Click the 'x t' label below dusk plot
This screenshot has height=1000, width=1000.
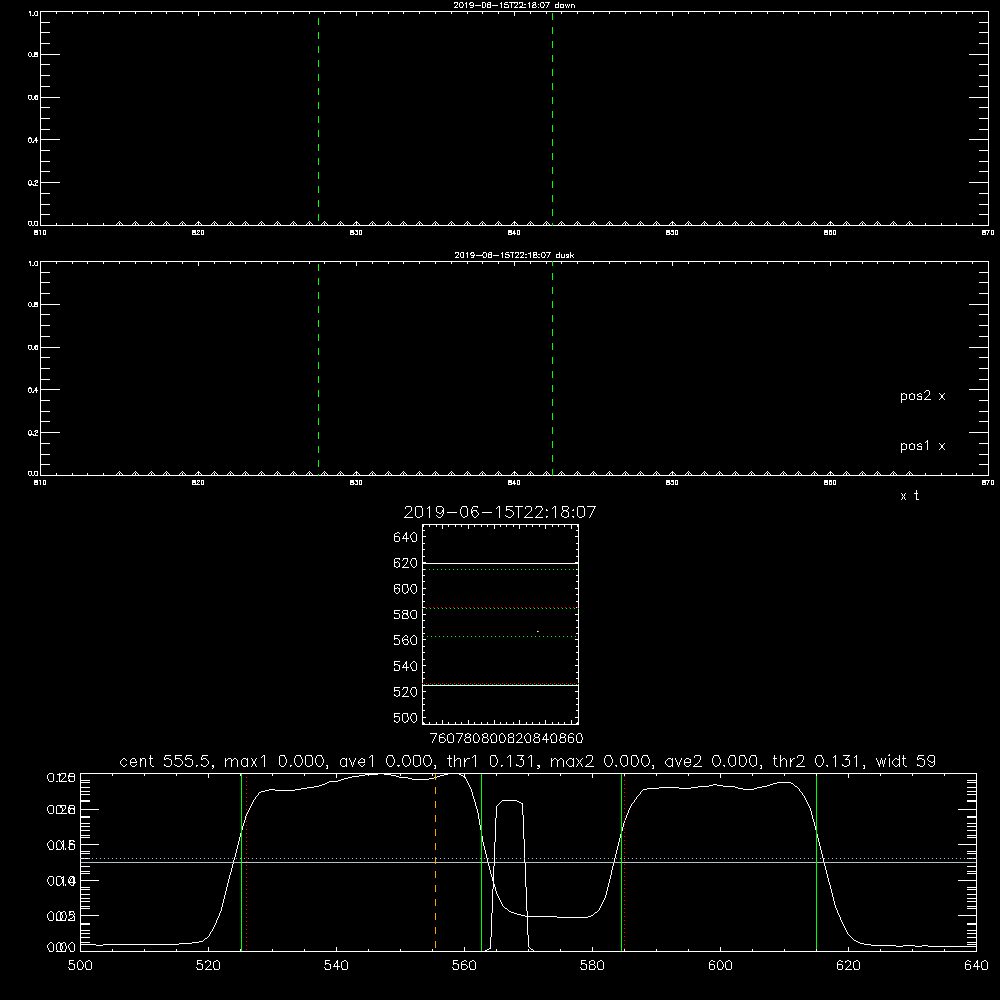tap(909, 496)
